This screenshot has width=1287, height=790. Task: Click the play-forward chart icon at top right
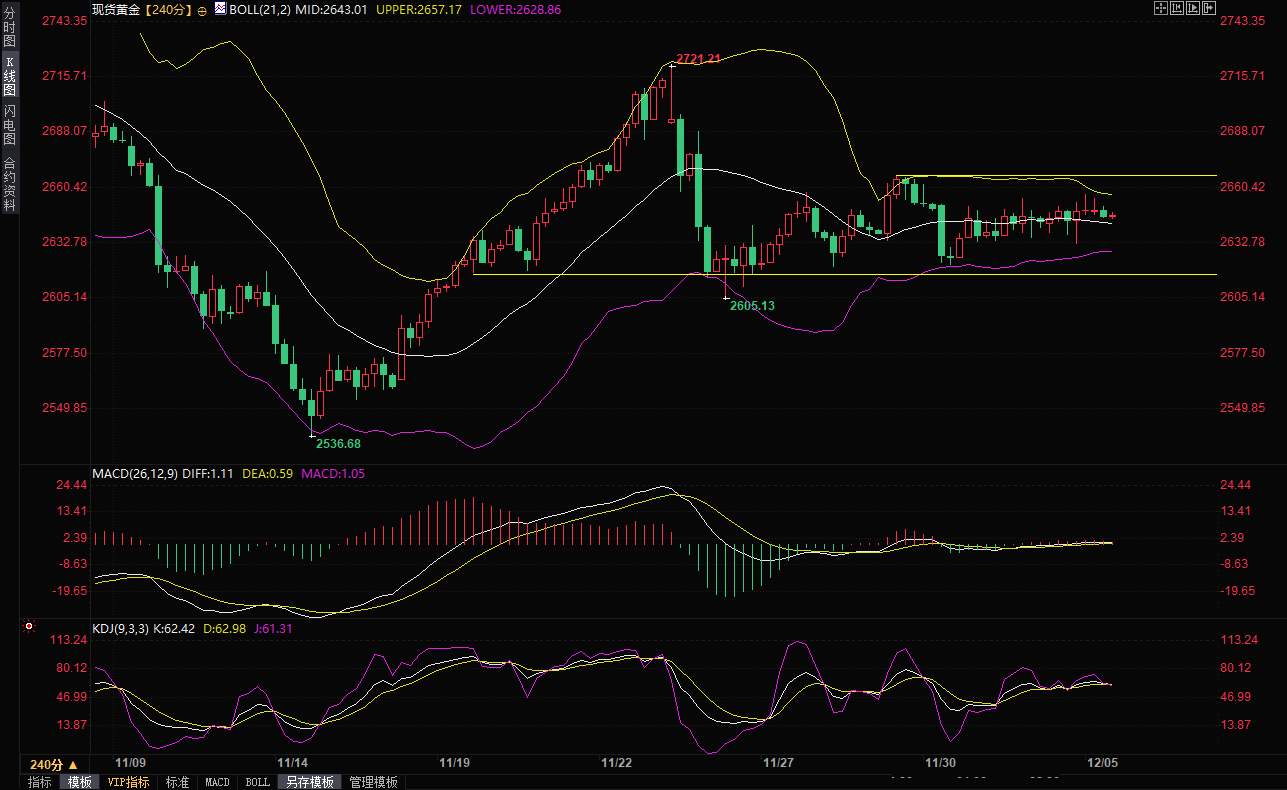pyautogui.click(x=1193, y=8)
